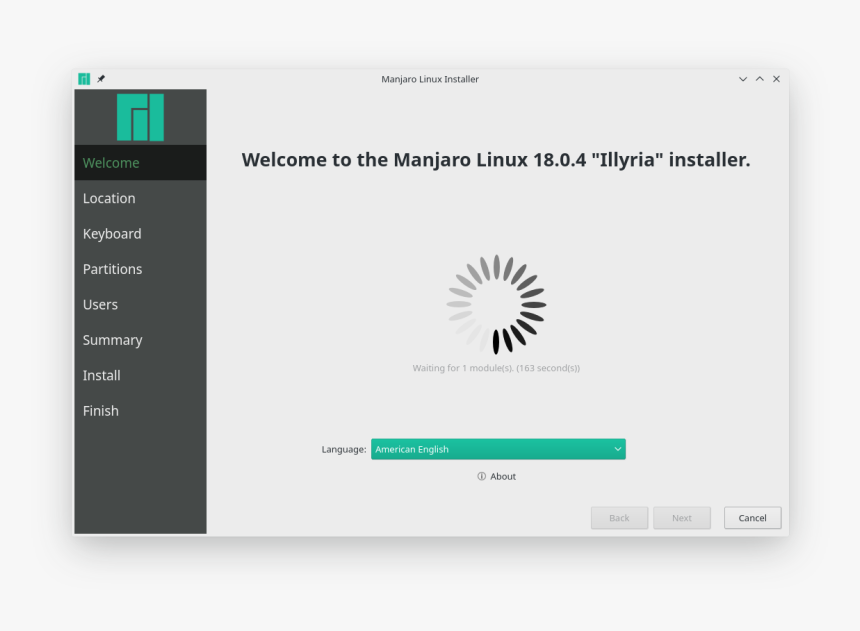
Task: Select the Users step in sidebar
Action: [140, 305]
